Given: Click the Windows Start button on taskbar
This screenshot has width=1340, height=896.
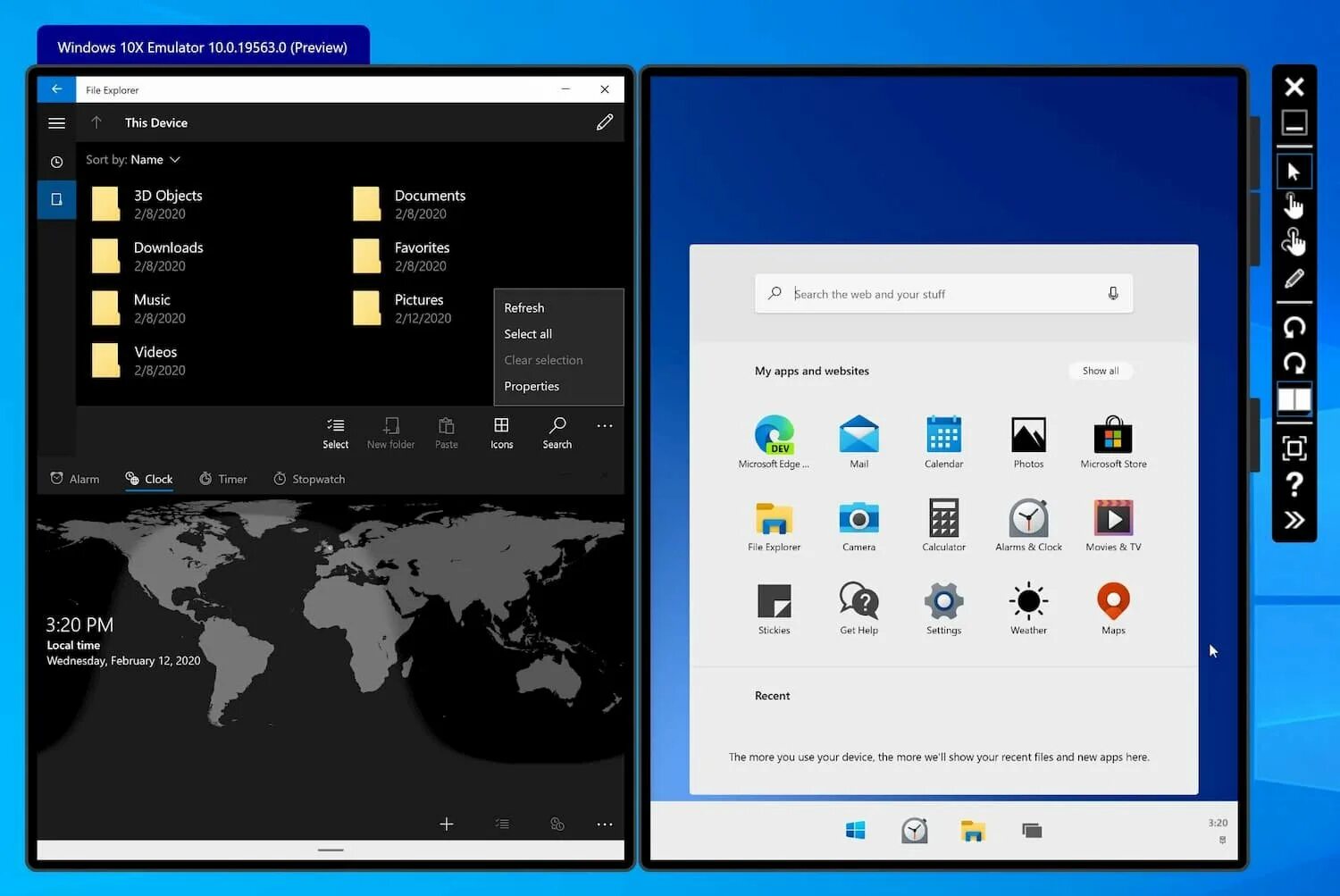Looking at the screenshot, I should pos(856,831).
